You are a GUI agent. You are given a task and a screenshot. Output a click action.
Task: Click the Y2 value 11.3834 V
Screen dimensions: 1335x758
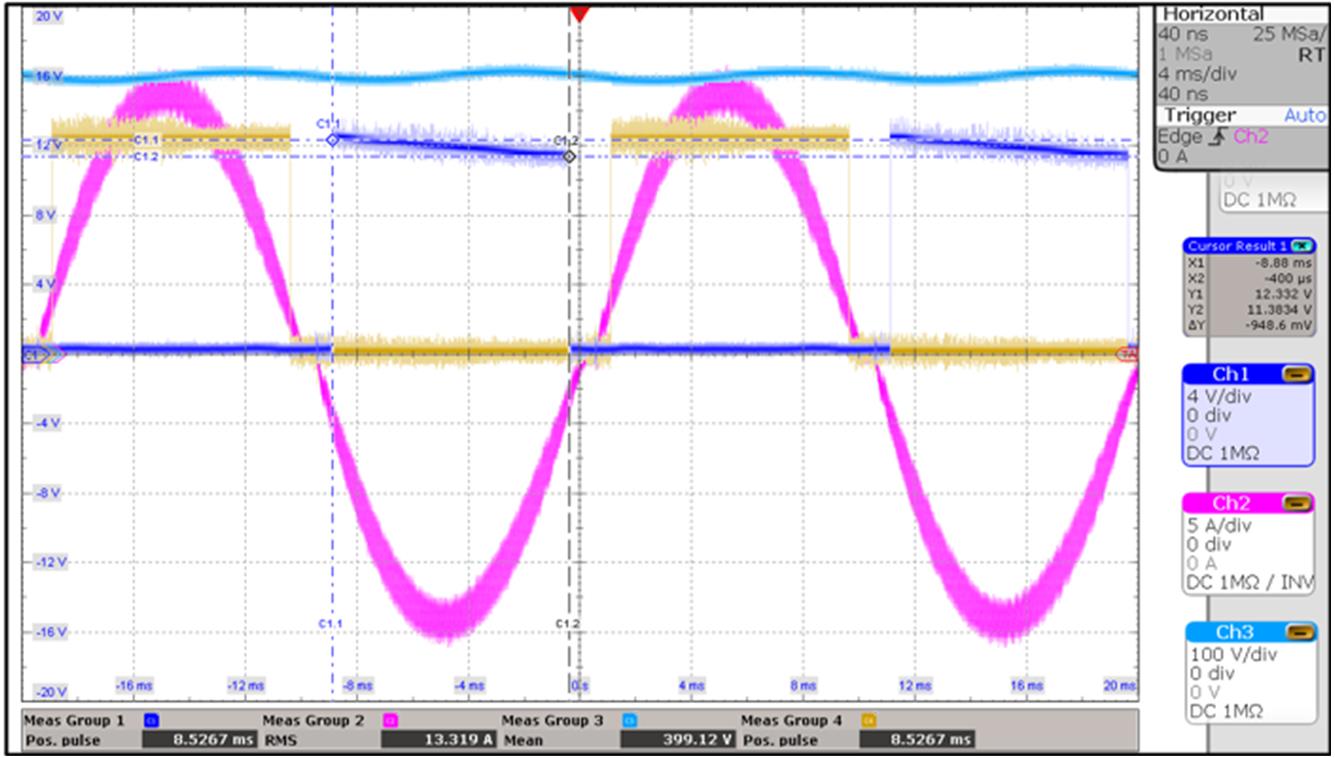tap(1281, 312)
